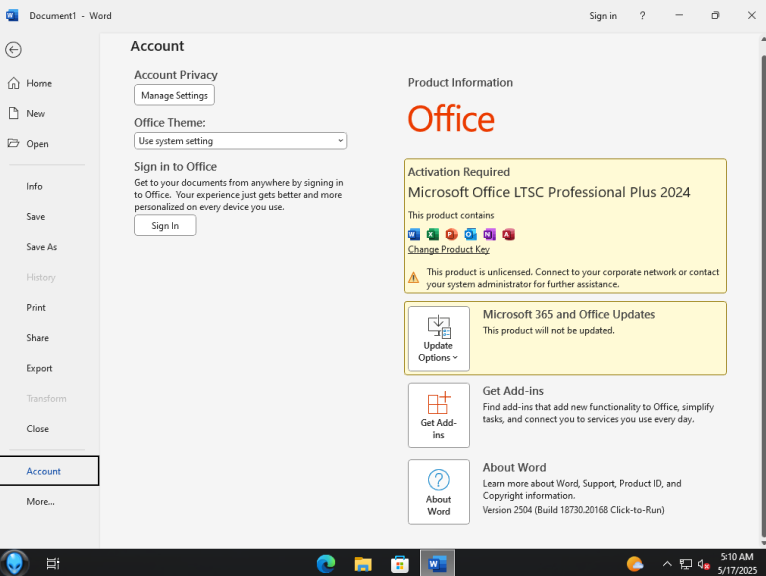This screenshot has width=766, height=576.
Task: Click Close in the backstage menu
Action: click(x=38, y=428)
